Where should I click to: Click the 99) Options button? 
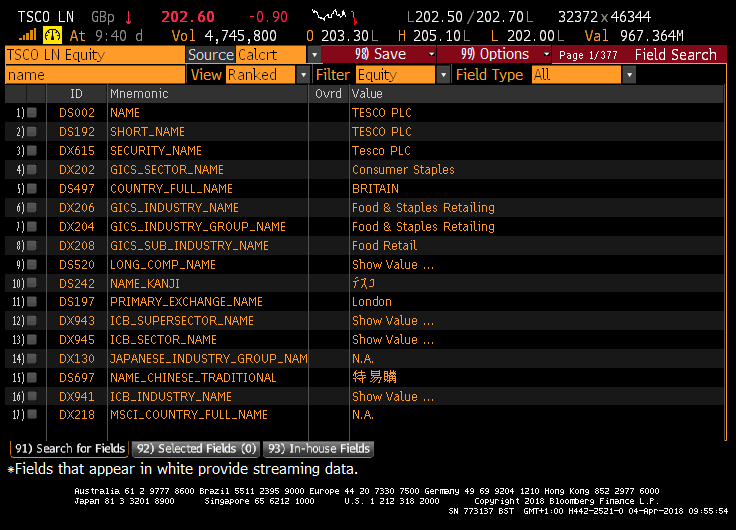(494, 54)
